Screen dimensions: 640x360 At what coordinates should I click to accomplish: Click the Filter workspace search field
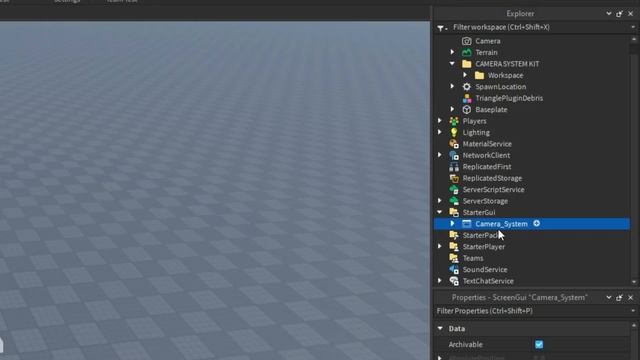tap(540, 27)
